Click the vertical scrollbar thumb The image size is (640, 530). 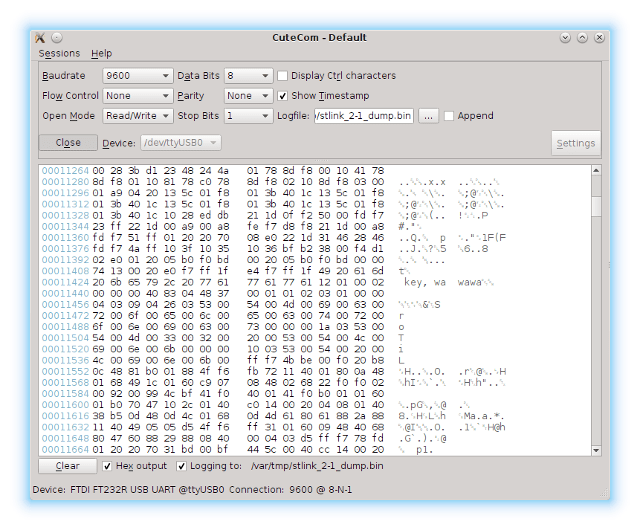(x=596, y=206)
